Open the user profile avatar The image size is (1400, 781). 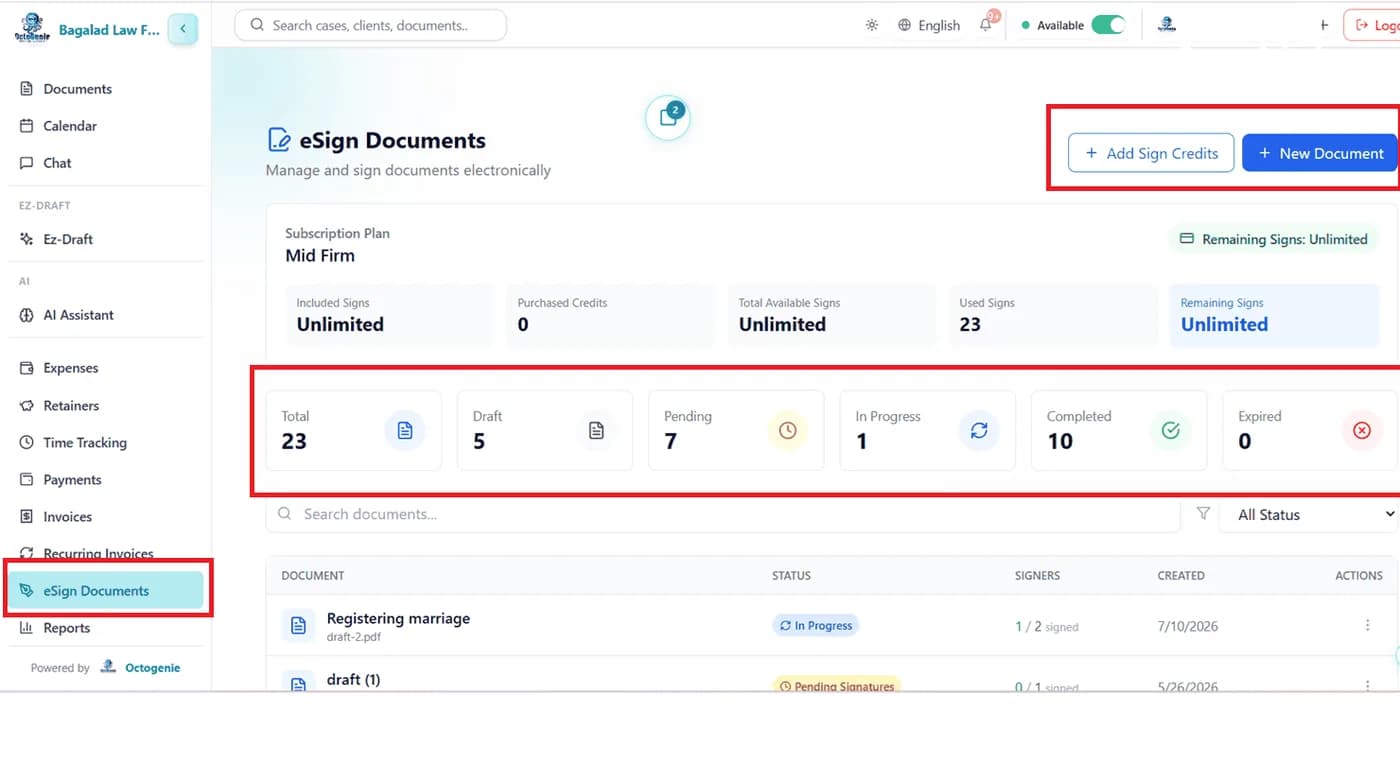[x=1166, y=25]
